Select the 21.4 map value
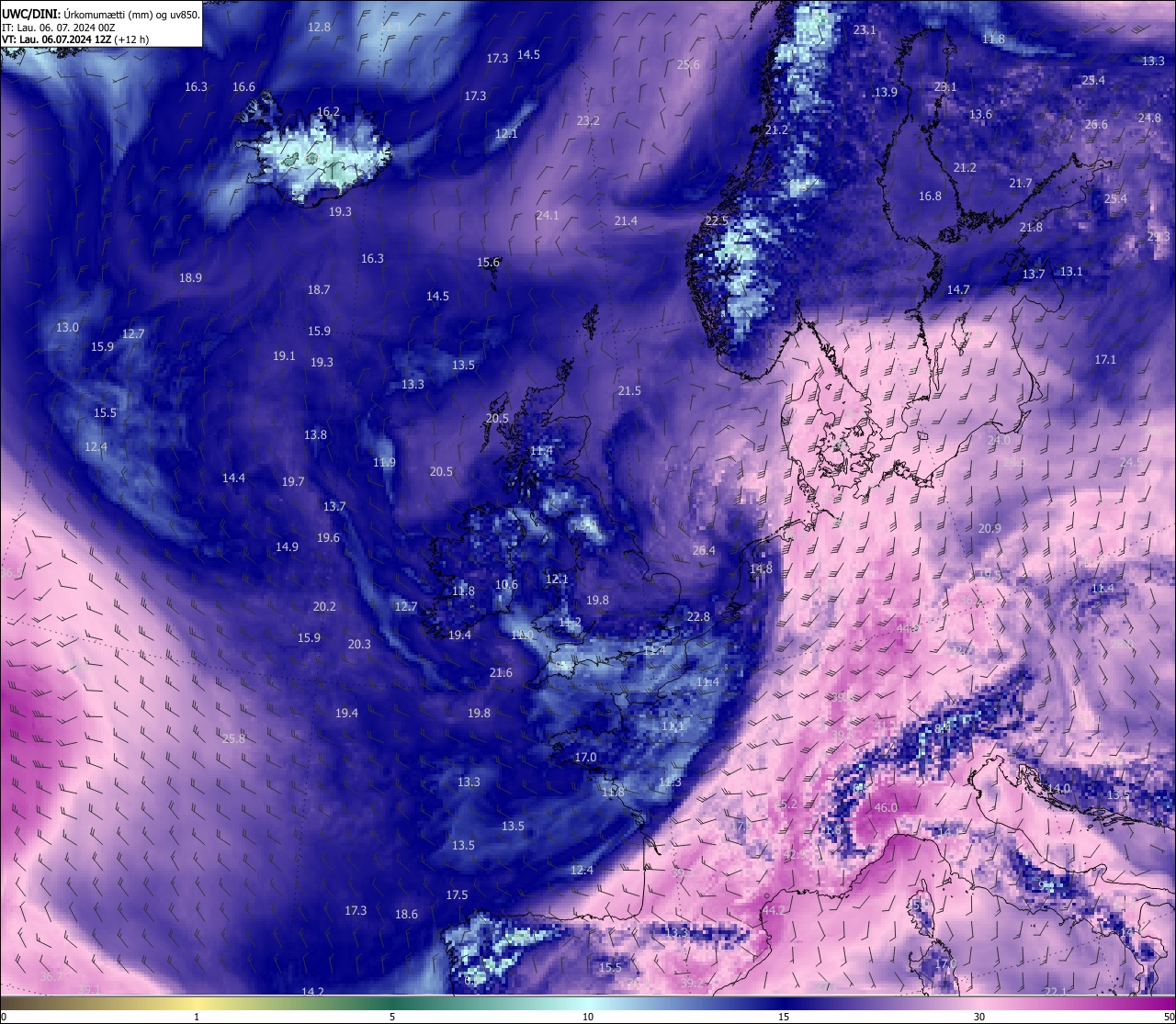Screen dimensions: 1176x1024 (626, 220)
